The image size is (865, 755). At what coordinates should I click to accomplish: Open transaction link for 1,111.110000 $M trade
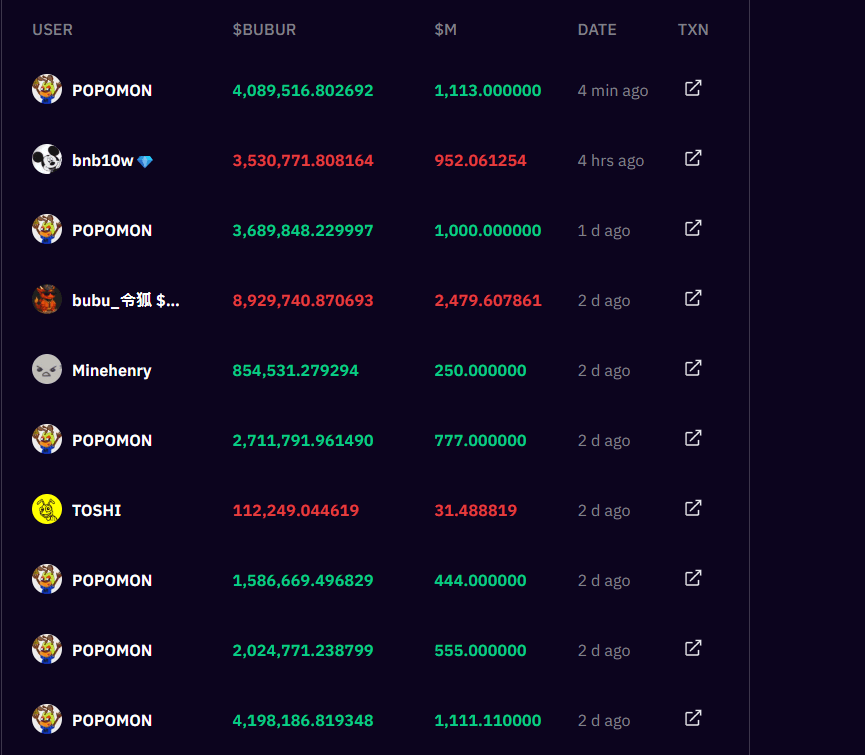(692, 719)
